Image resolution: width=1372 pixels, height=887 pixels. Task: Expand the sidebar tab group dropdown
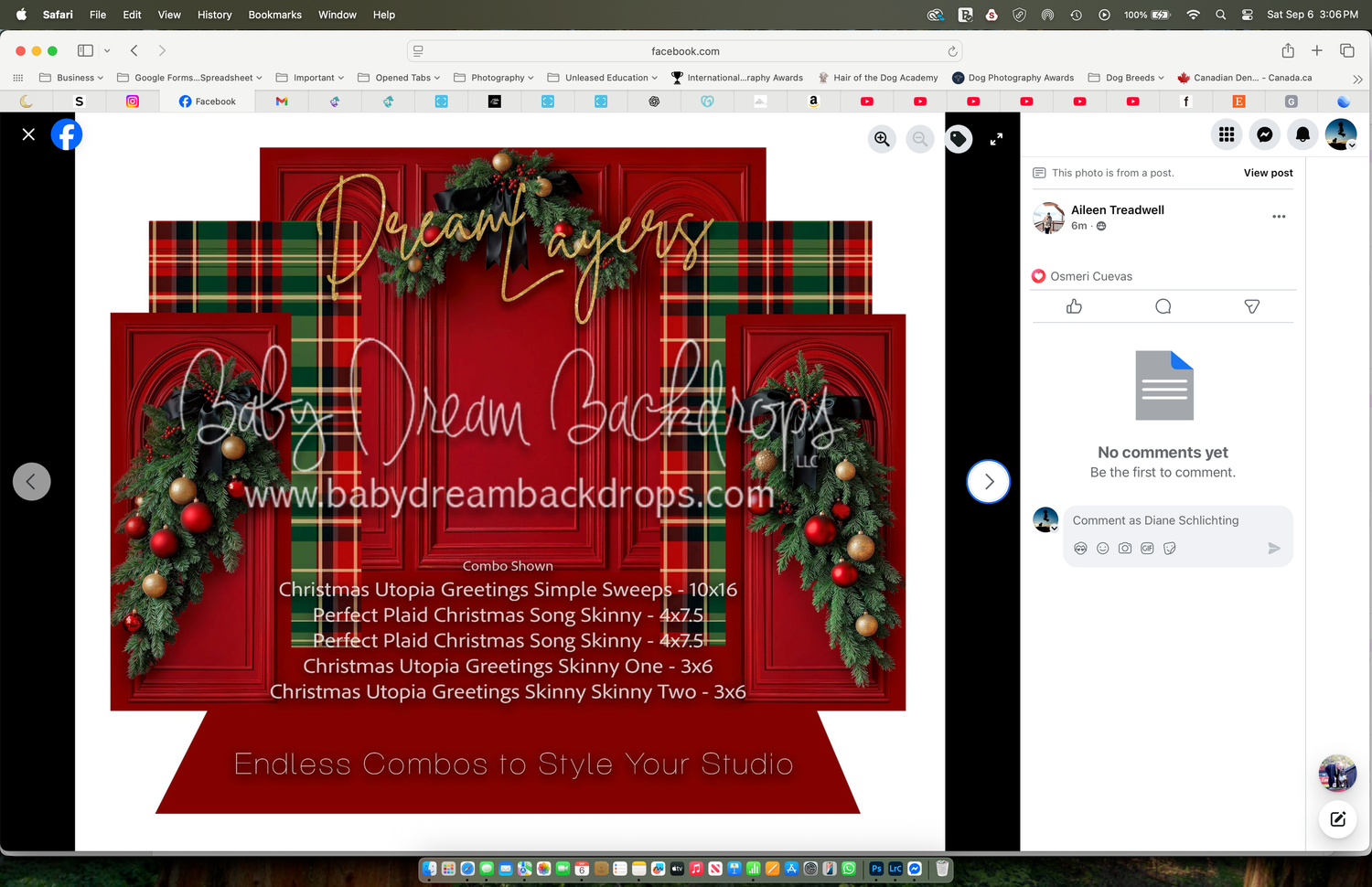point(107,50)
